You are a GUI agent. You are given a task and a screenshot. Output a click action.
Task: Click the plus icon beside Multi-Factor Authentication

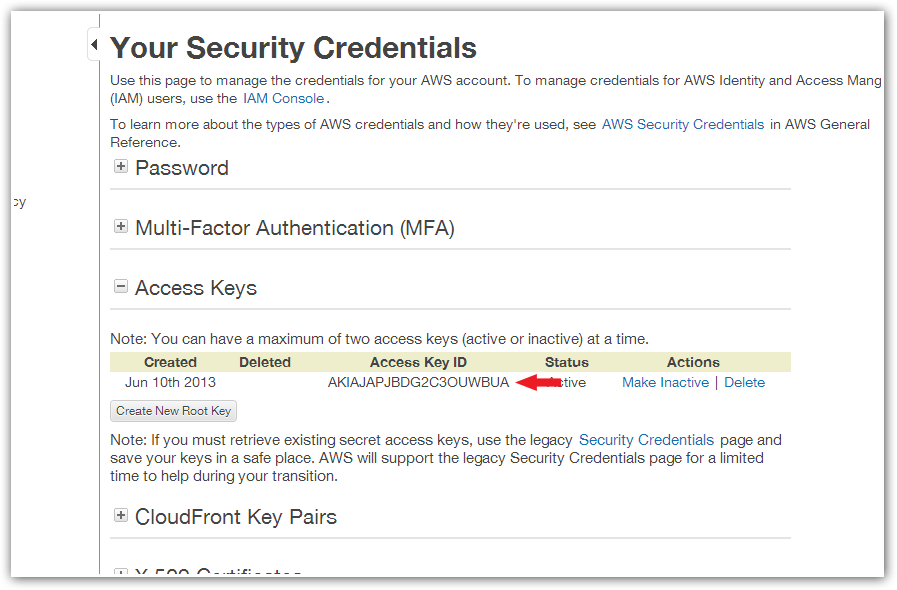(x=121, y=227)
